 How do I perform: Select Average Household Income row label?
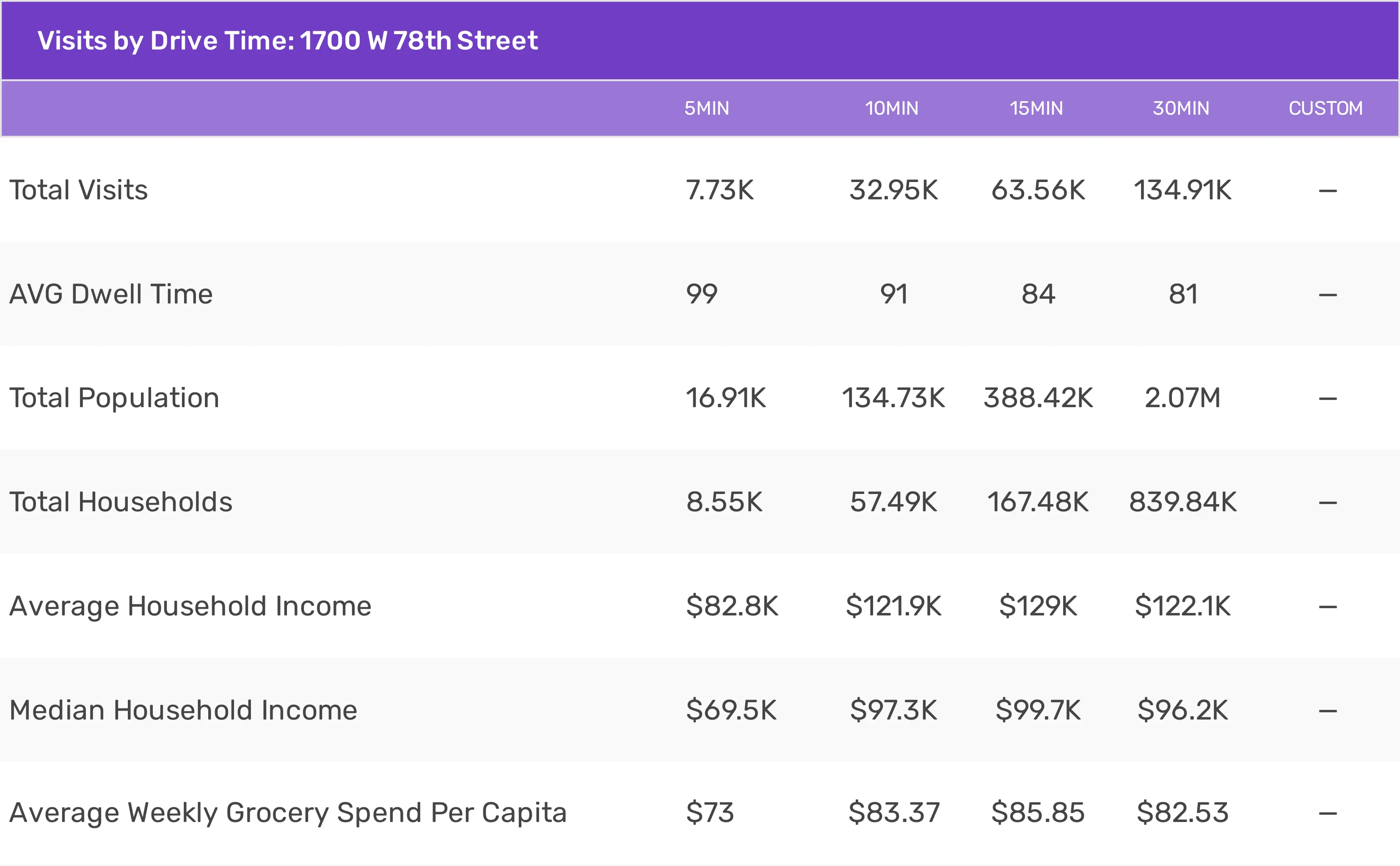click(190, 606)
